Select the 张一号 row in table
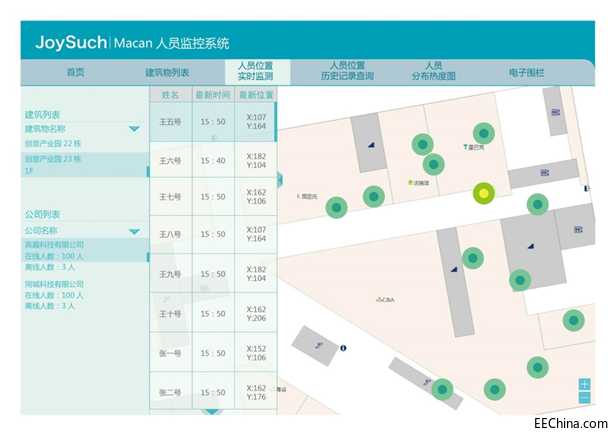 click(x=170, y=352)
